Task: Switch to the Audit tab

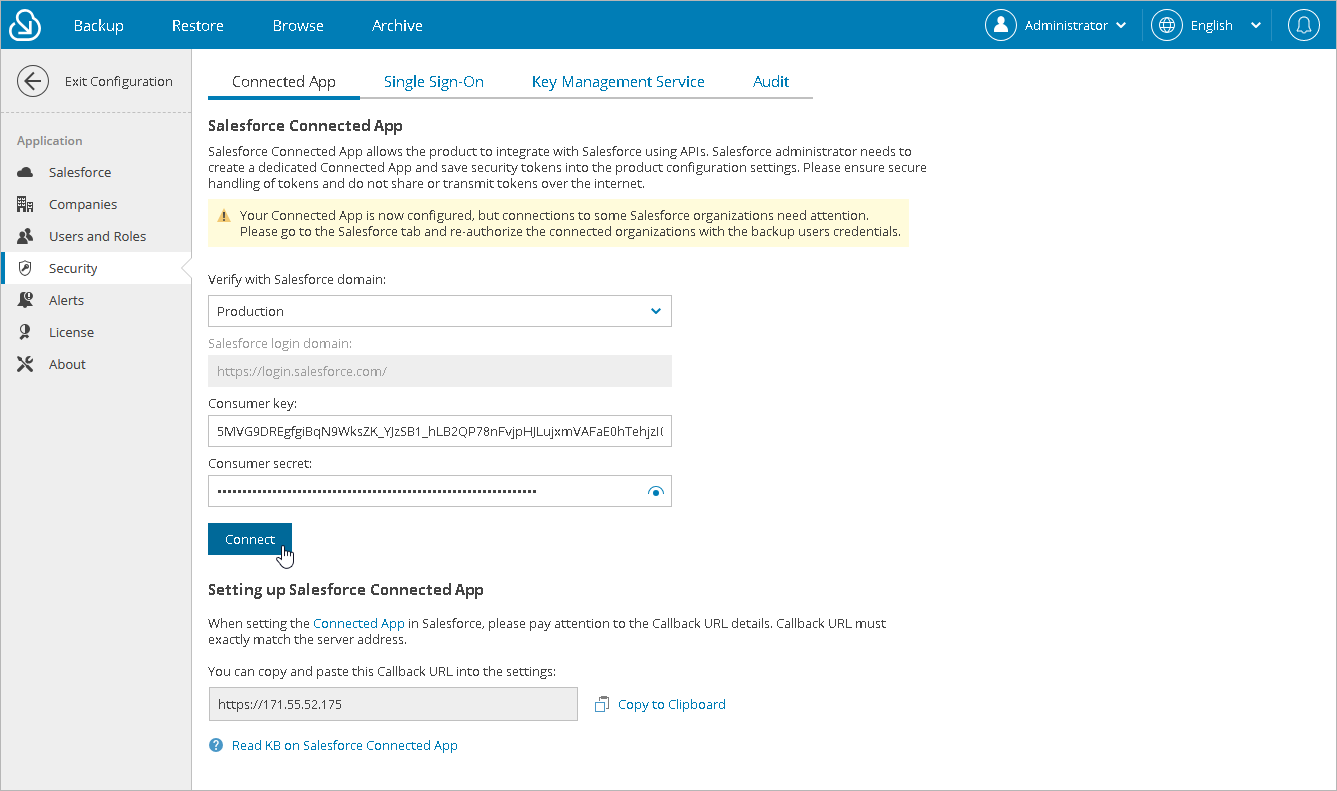Action: pyautogui.click(x=771, y=82)
